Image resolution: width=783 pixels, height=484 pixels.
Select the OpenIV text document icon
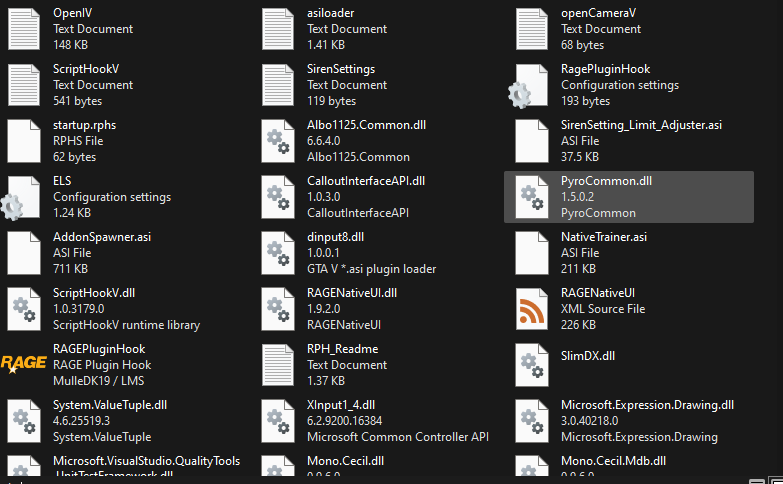pyautogui.click(x=23, y=29)
